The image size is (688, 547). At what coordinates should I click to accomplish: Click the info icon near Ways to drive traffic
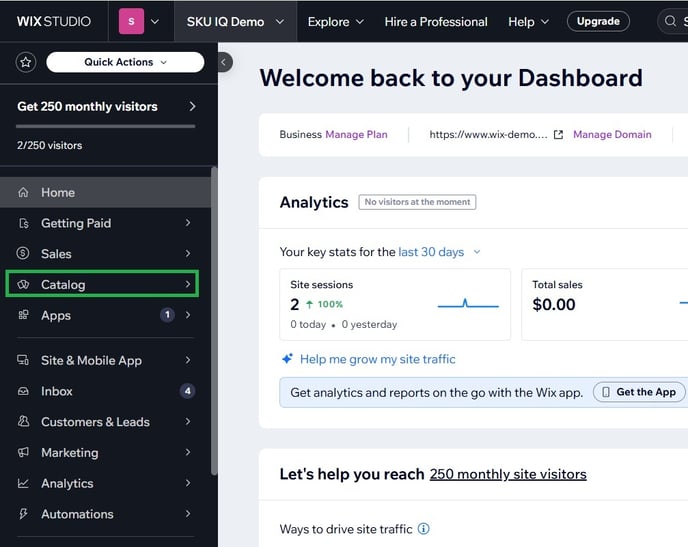tap(424, 529)
